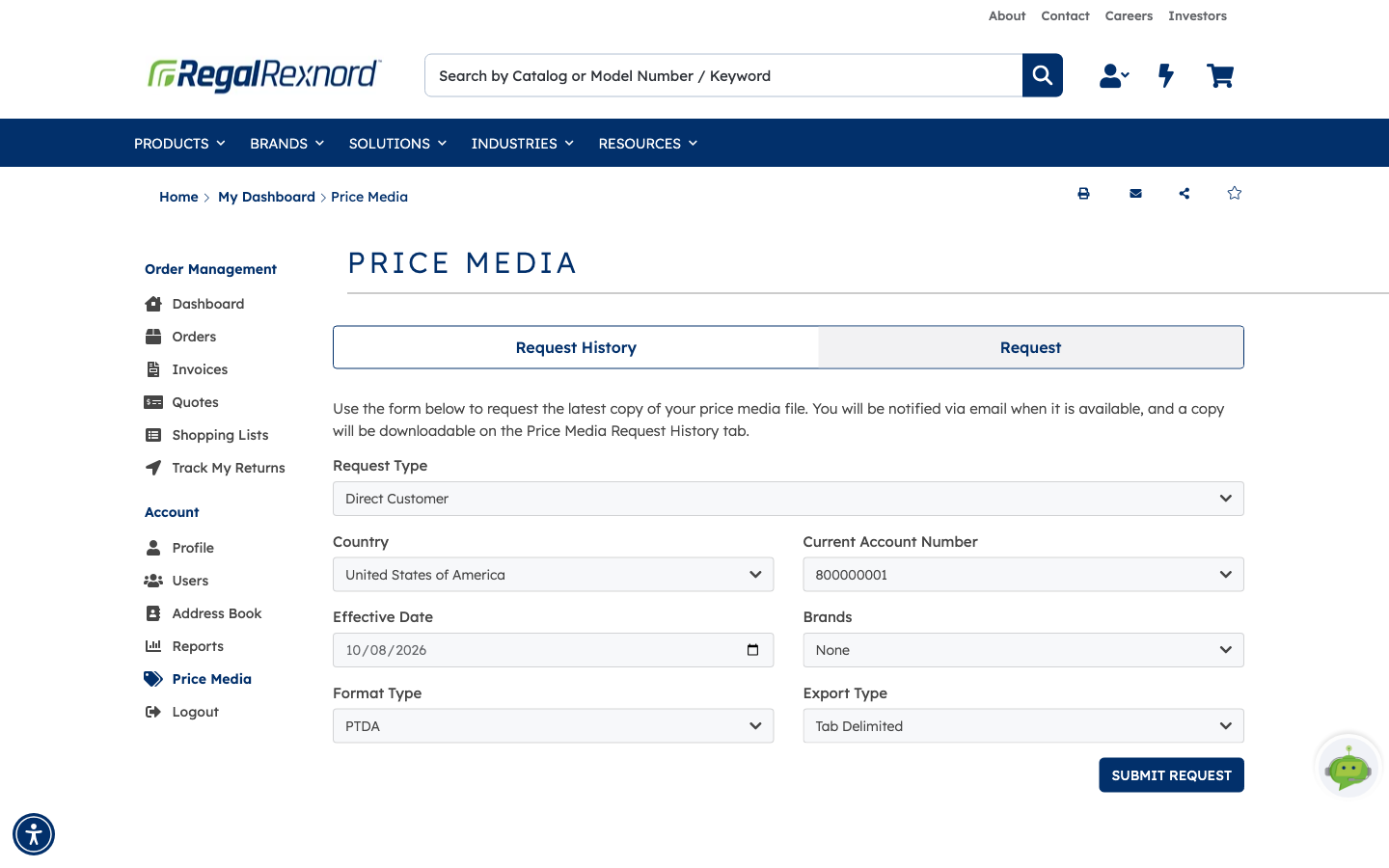This screenshot has height=868, width=1389.
Task: Open Track My Returns in sidebar
Action: [229, 468]
